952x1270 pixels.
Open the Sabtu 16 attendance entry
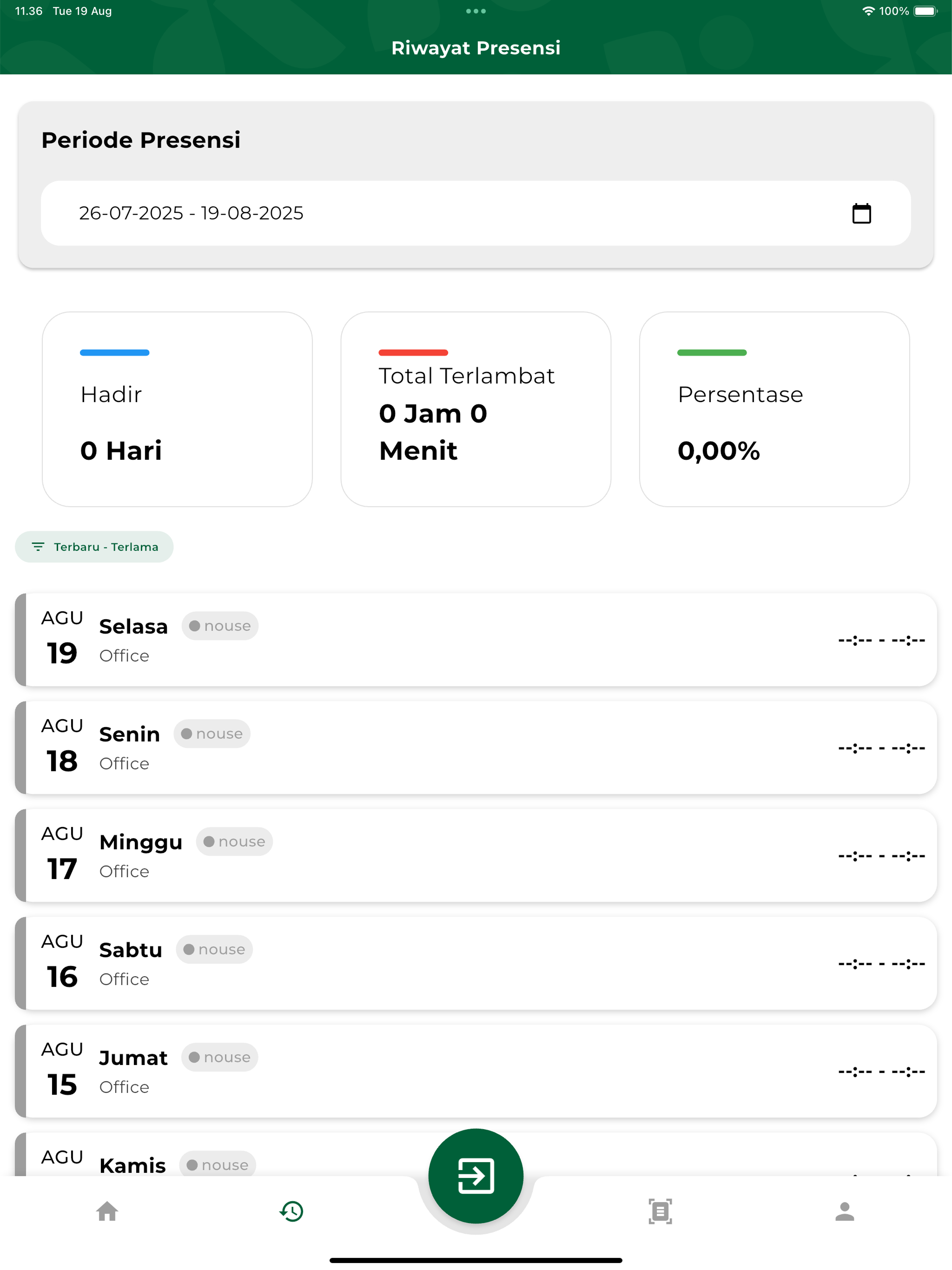pyautogui.click(x=476, y=963)
